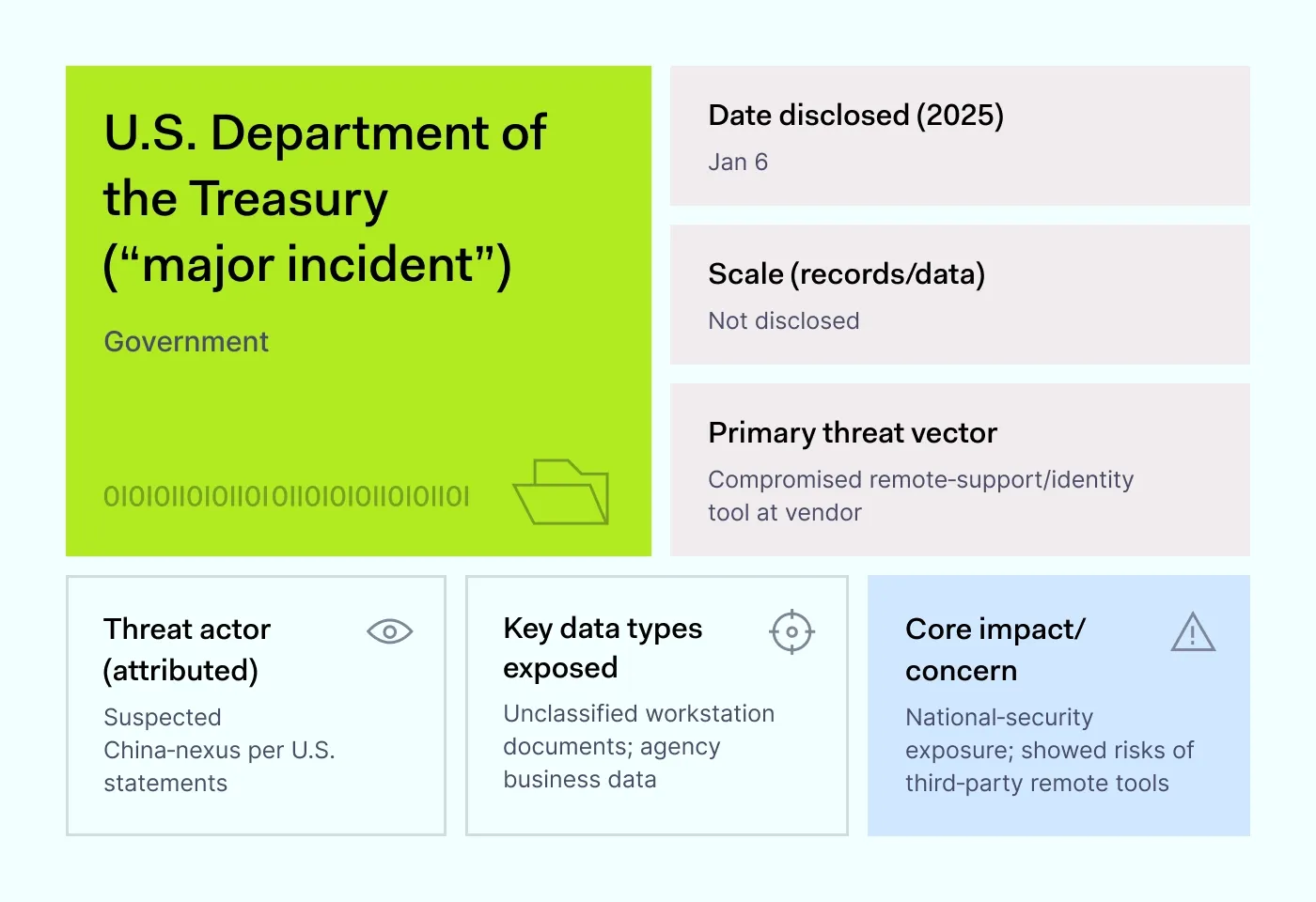The height and width of the screenshot is (902, 1316).
Task: Click the warning triangle icon
Action: (x=1193, y=632)
